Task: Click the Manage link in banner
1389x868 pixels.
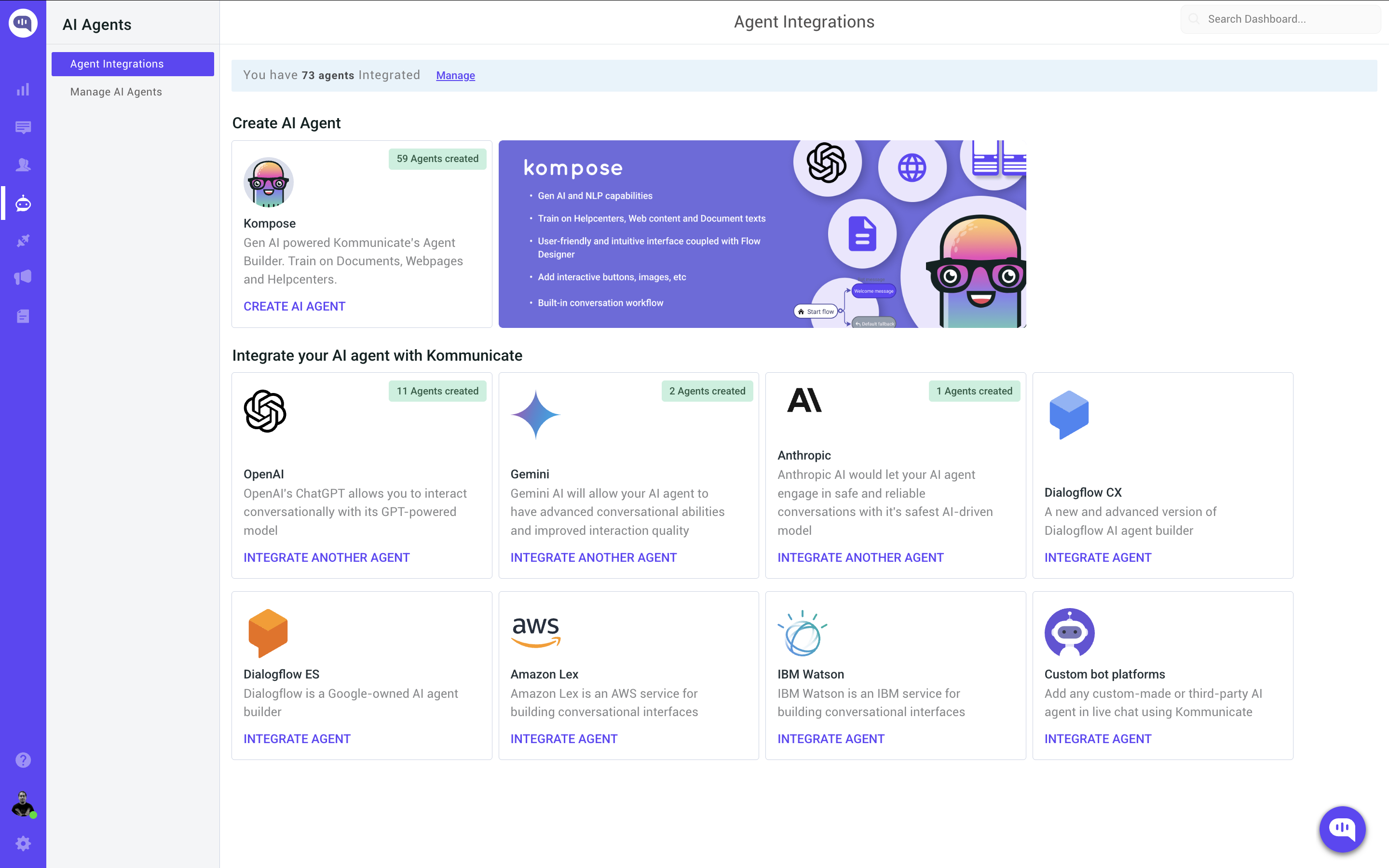Action: (455, 75)
